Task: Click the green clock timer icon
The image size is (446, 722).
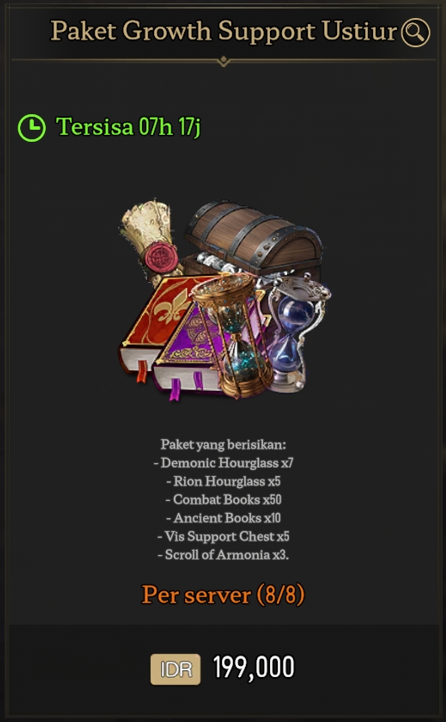Action: pyautogui.click(x=32, y=128)
